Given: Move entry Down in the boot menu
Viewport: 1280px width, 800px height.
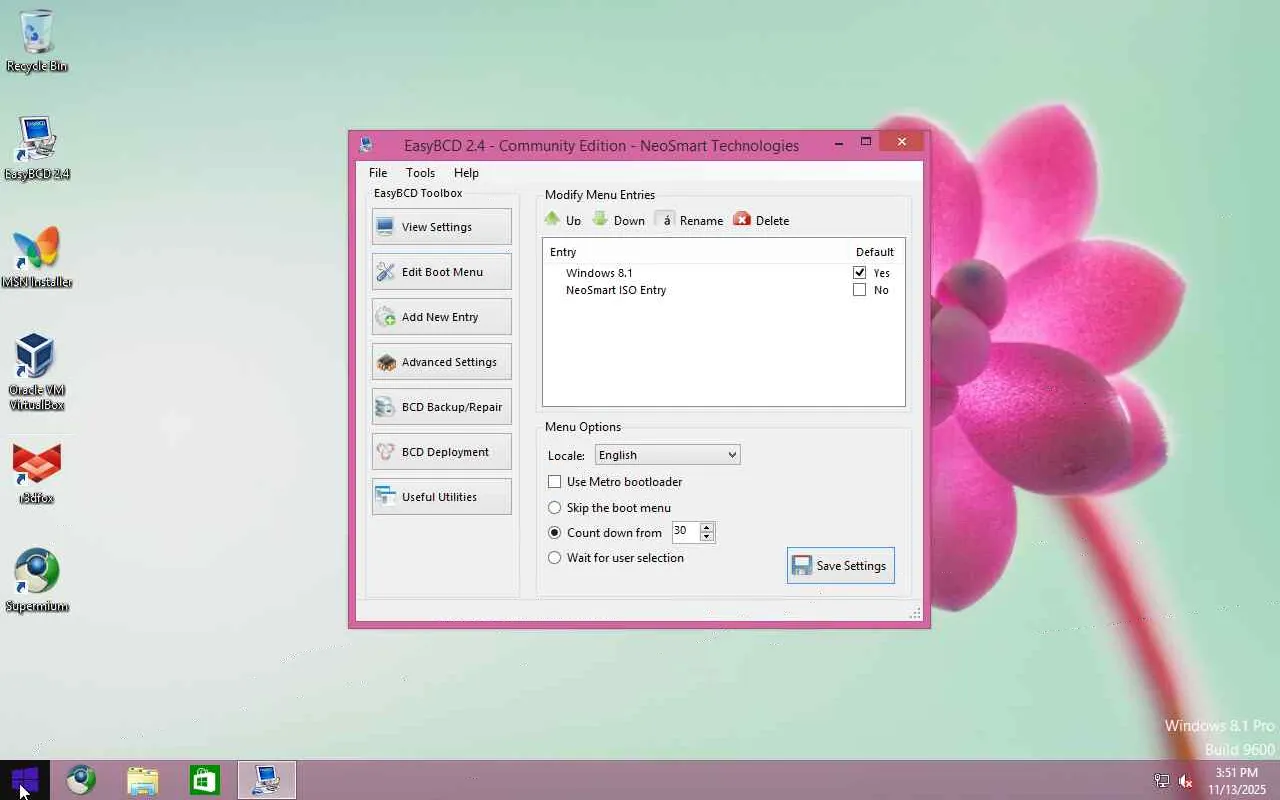Looking at the screenshot, I should coord(618,220).
